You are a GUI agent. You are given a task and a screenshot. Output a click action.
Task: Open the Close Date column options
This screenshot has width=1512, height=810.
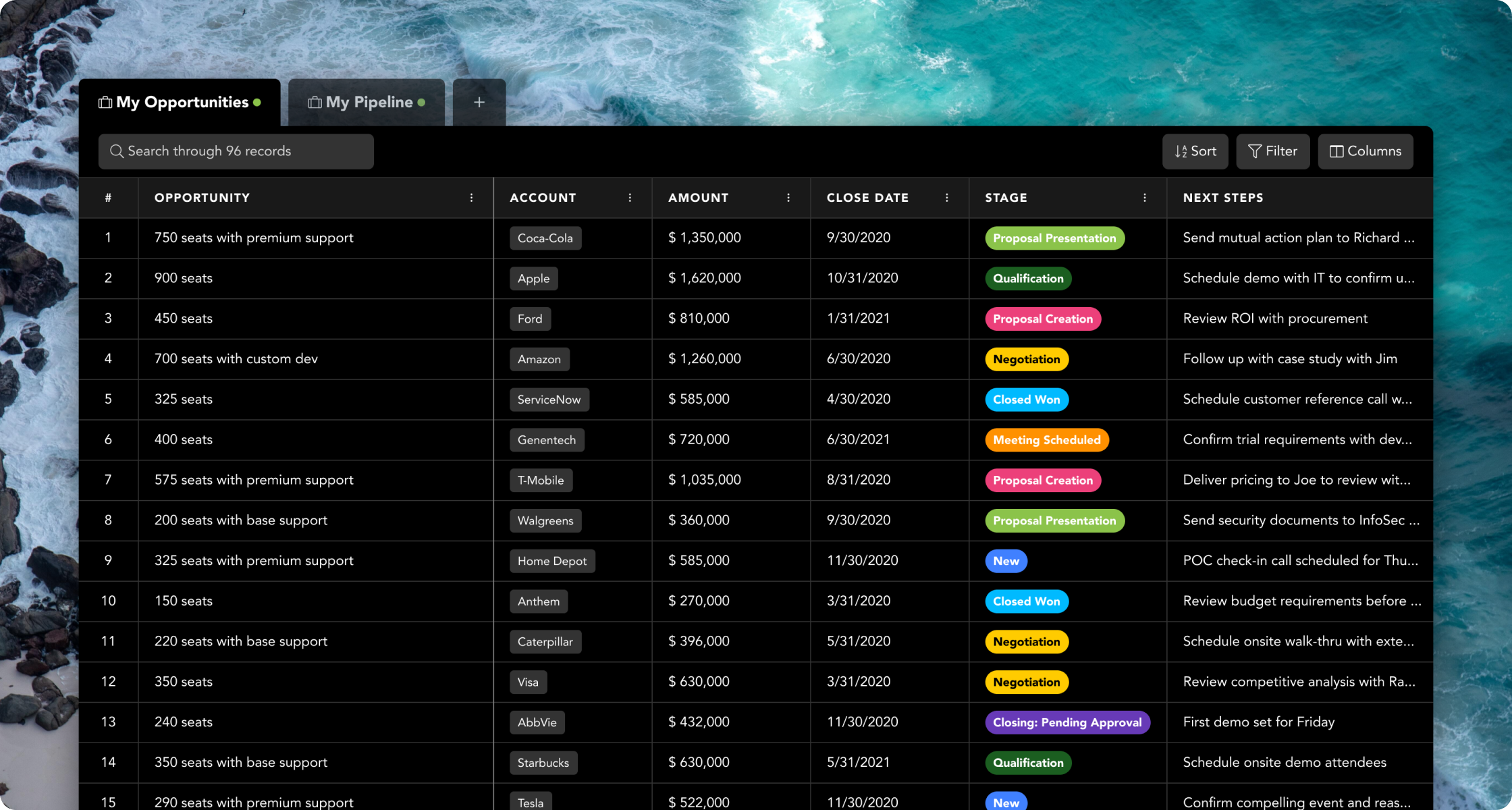[x=946, y=198]
